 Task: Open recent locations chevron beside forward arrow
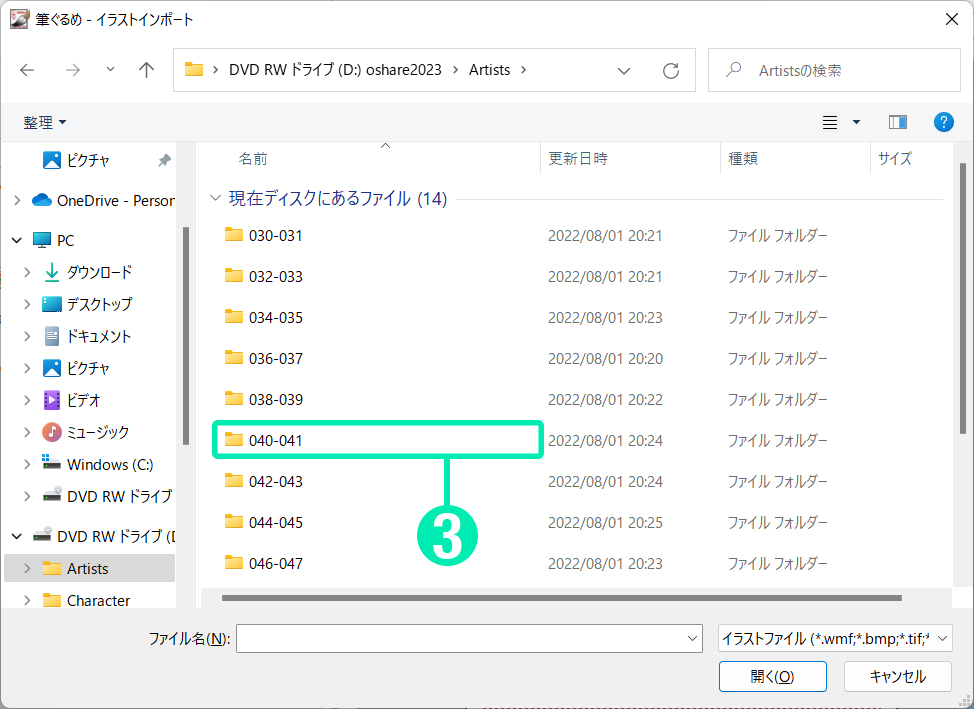[x=110, y=70]
